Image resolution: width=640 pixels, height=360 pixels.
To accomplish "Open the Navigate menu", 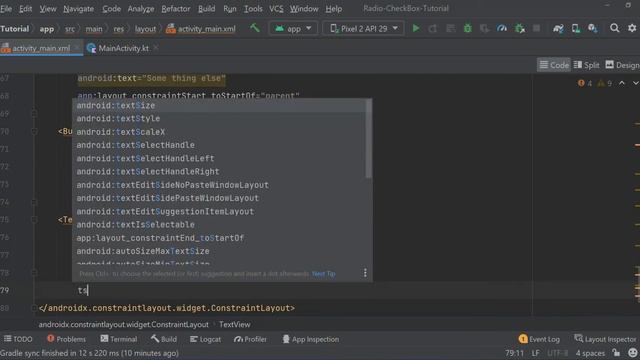I will 78,9.
